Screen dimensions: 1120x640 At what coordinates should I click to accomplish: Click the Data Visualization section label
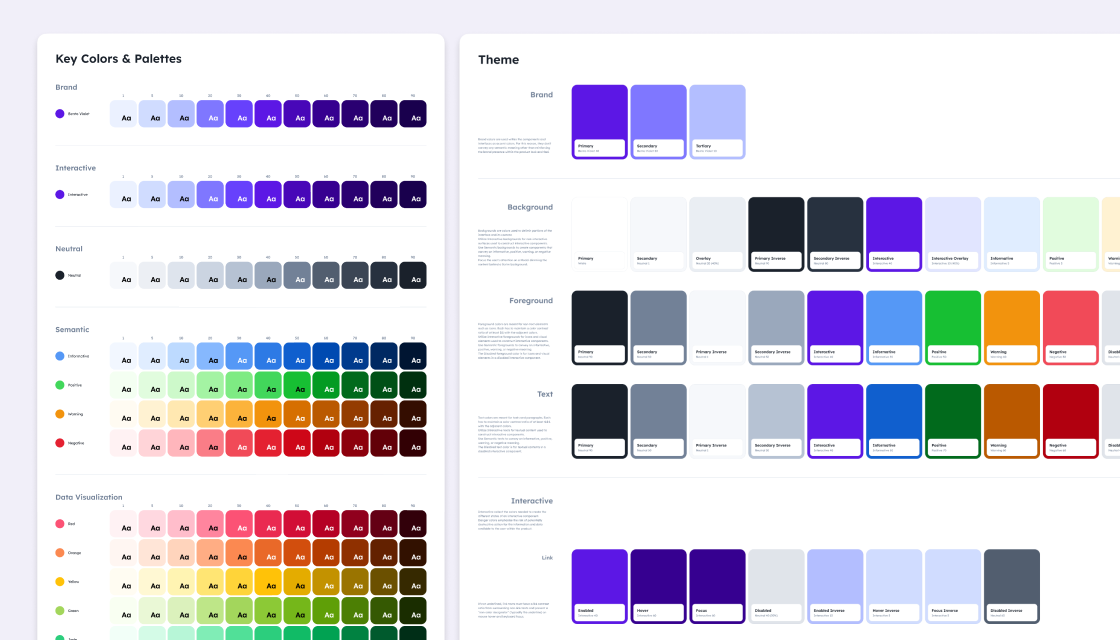(88, 496)
